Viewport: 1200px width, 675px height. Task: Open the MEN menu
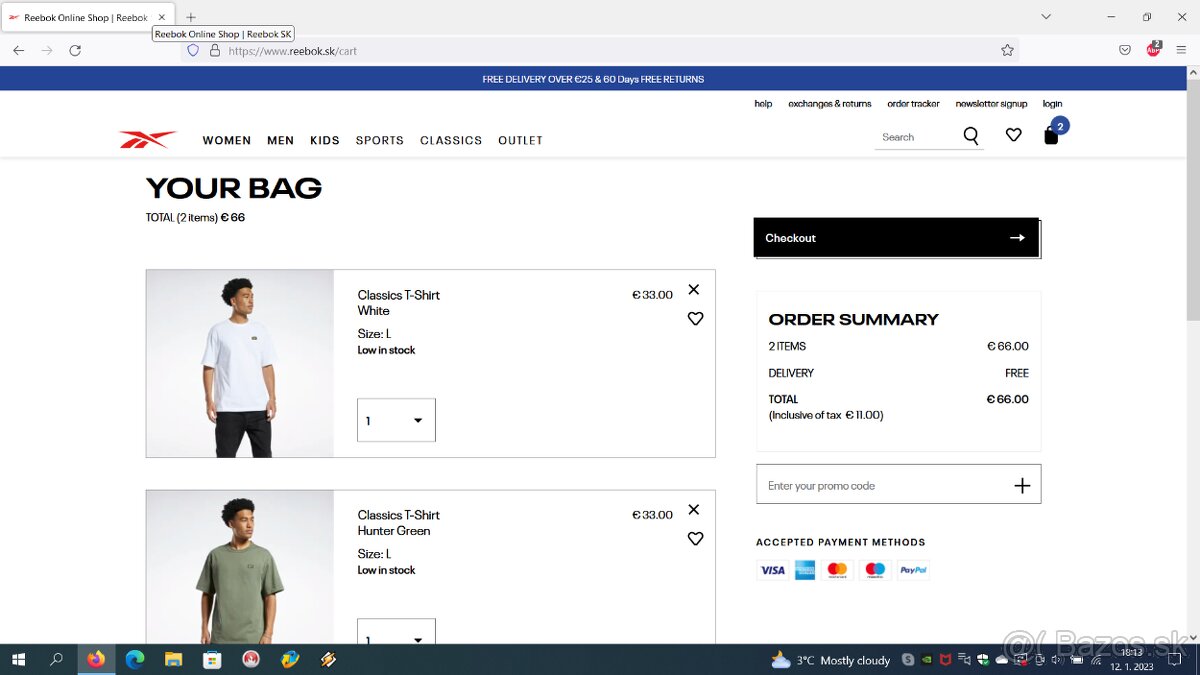pyautogui.click(x=281, y=141)
